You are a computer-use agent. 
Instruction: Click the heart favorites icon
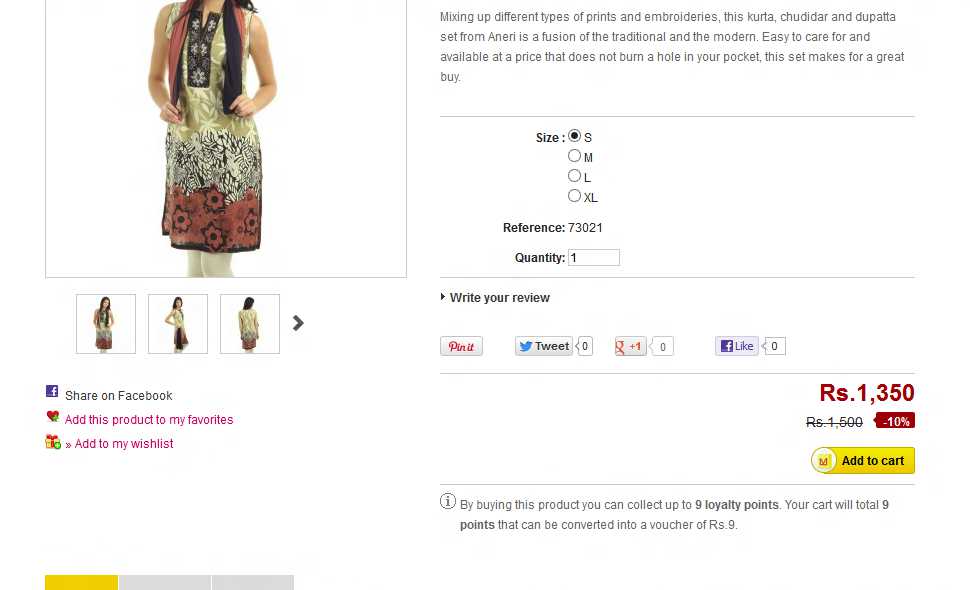[53, 416]
